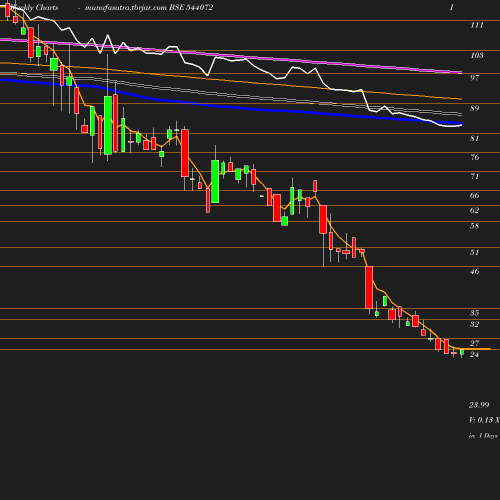Select the 76 price axis label

click(x=475, y=157)
